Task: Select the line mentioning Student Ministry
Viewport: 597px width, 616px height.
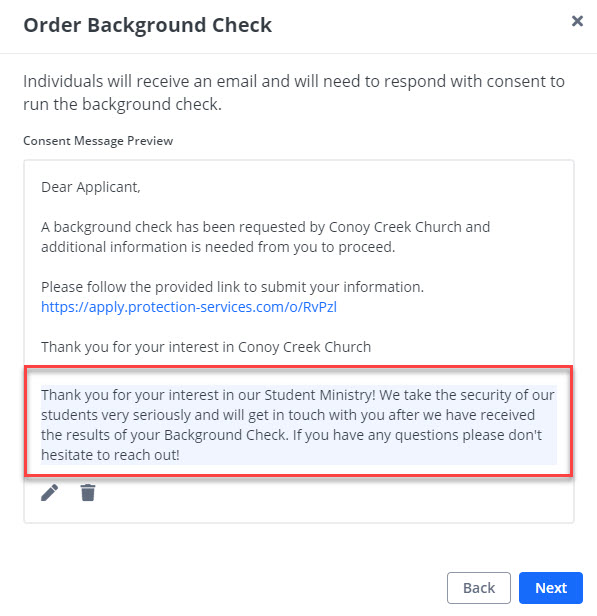Action: (298, 395)
